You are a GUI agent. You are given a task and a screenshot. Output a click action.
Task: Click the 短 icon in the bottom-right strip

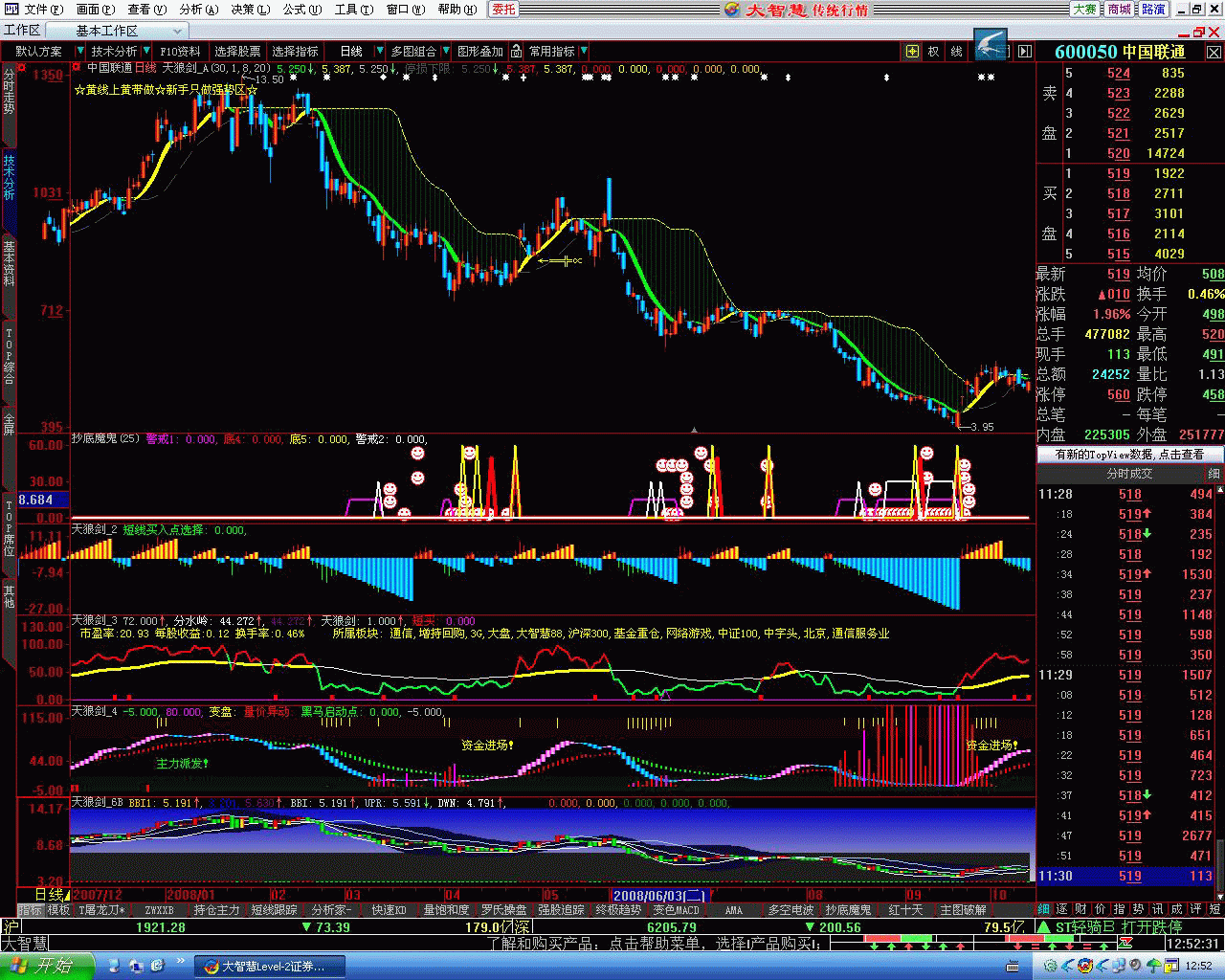[1214, 909]
